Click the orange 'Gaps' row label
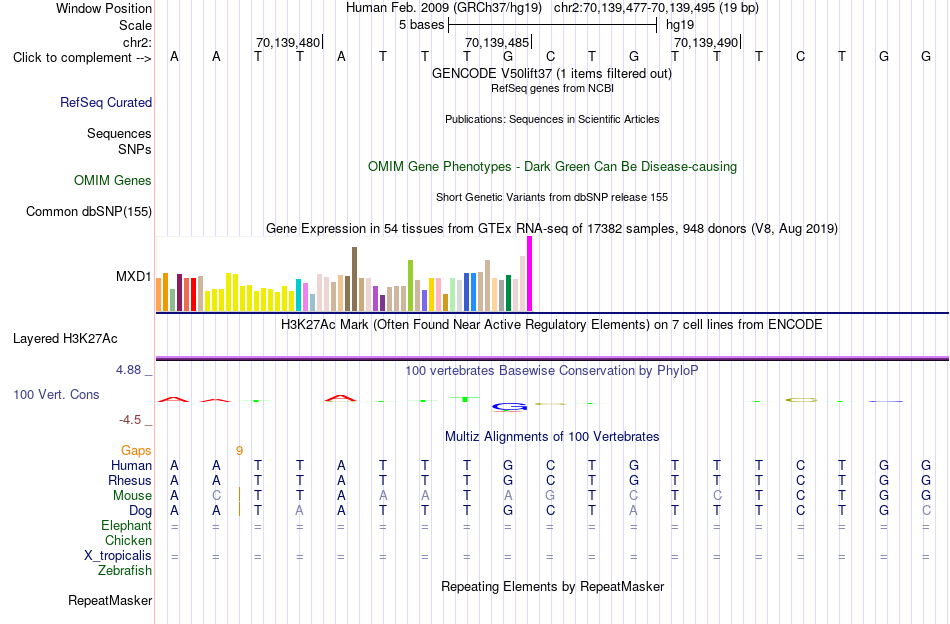This screenshot has width=950, height=624. pyautogui.click(x=136, y=450)
